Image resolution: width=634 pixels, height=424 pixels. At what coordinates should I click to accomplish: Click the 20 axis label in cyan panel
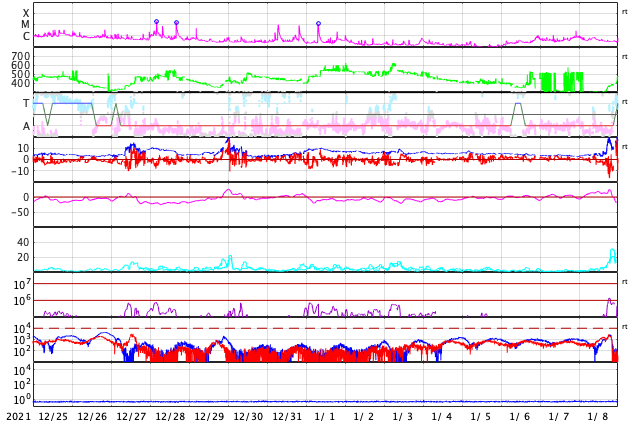pos(23,257)
